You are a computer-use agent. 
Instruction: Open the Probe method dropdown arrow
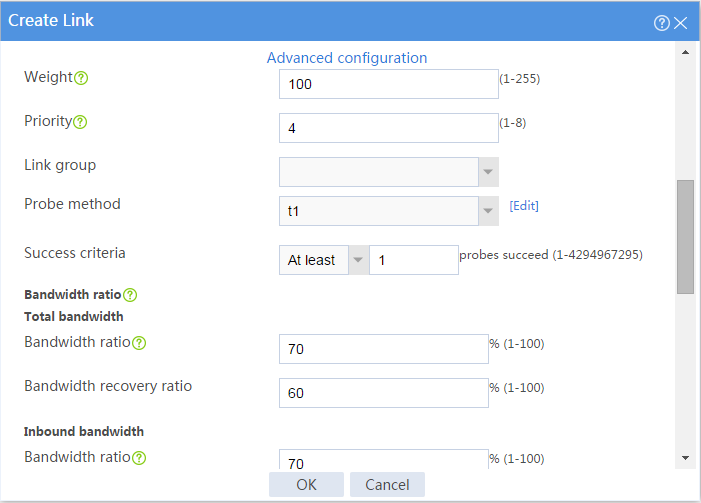point(488,211)
